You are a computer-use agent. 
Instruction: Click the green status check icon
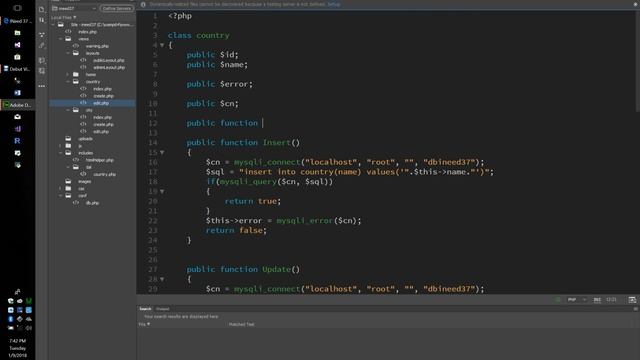tap(558, 300)
